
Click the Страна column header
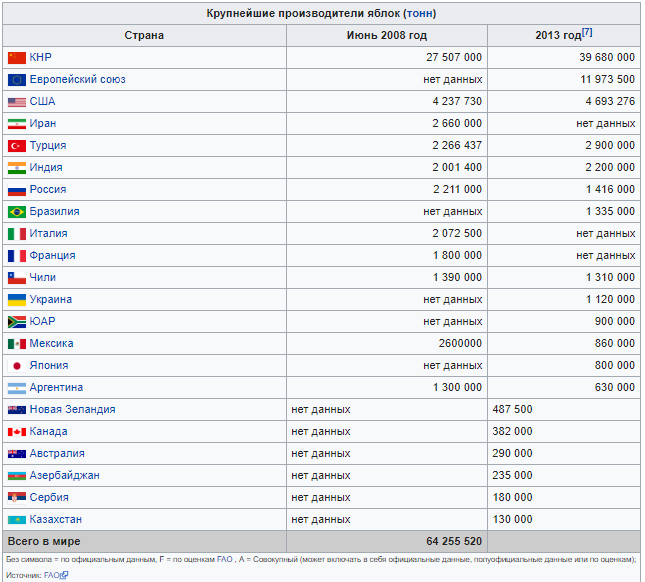[144, 36]
